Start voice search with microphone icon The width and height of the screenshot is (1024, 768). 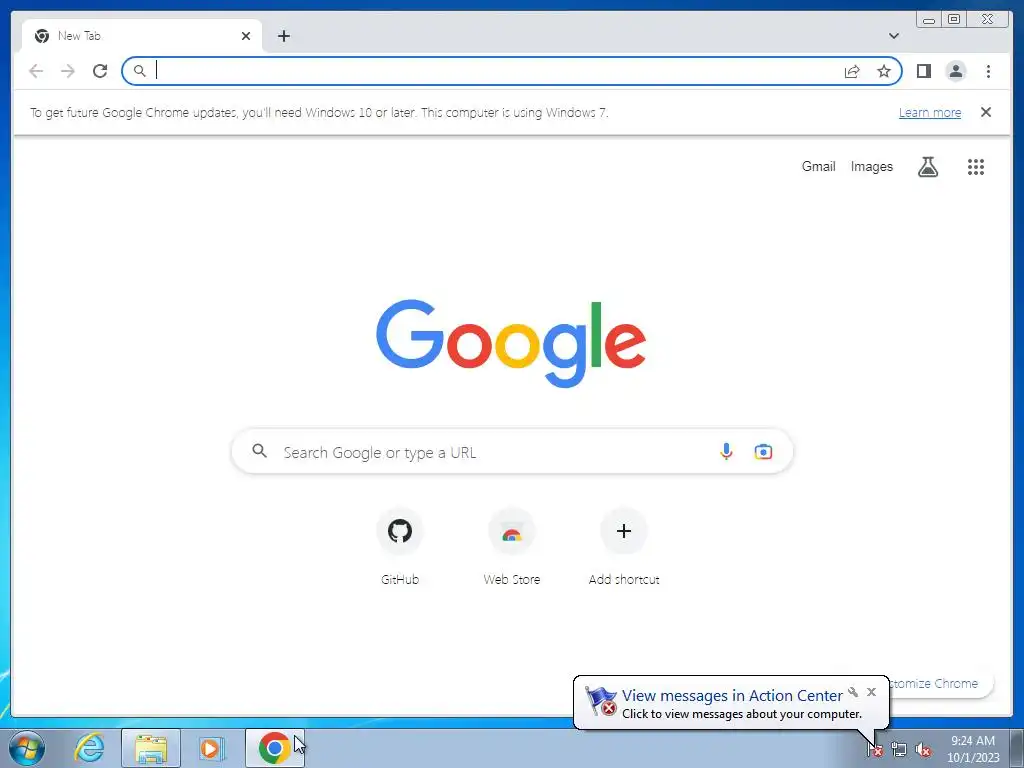726,451
